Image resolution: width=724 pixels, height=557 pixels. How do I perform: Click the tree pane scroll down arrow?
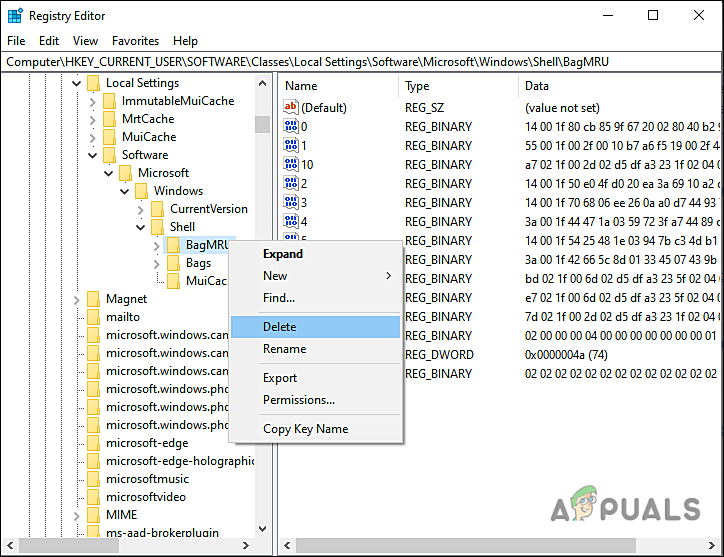click(x=262, y=529)
